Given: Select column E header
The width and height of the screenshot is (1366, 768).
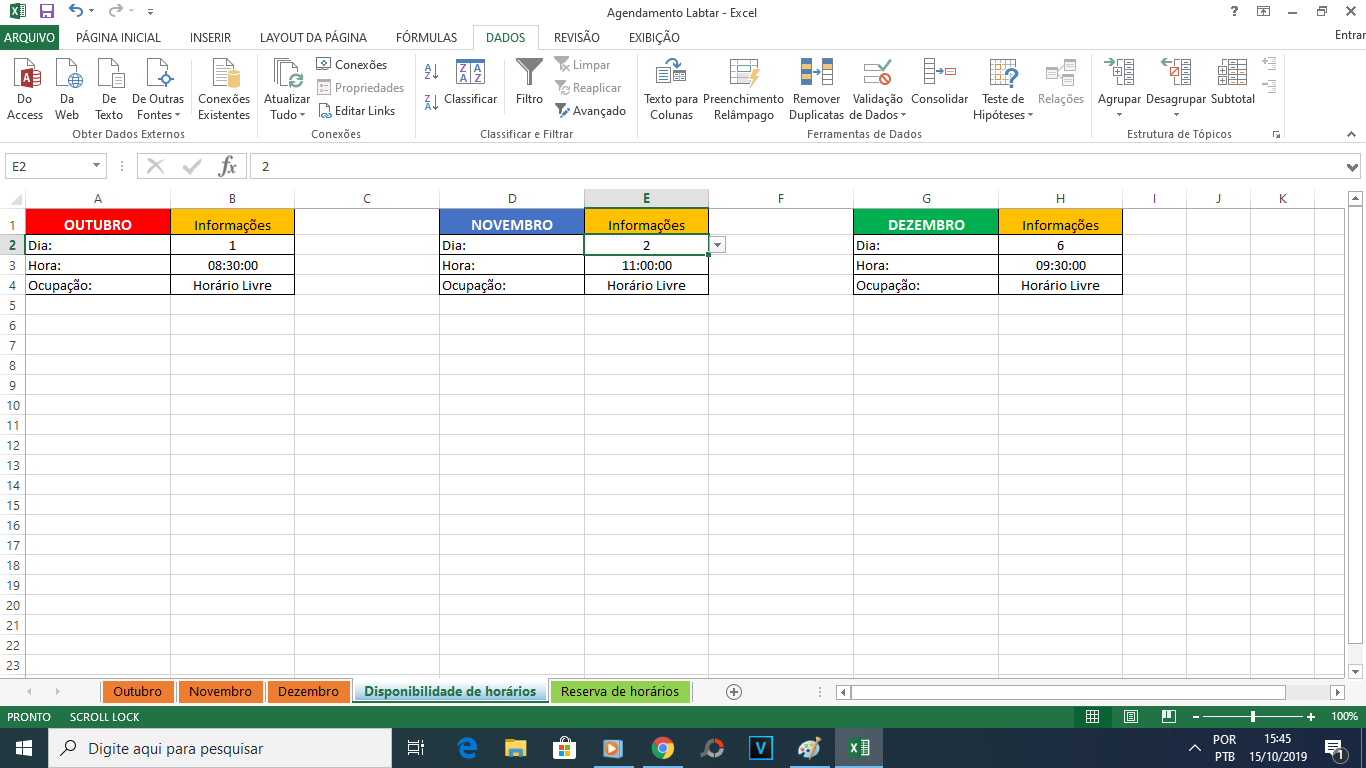Looking at the screenshot, I should pos(647,198).
